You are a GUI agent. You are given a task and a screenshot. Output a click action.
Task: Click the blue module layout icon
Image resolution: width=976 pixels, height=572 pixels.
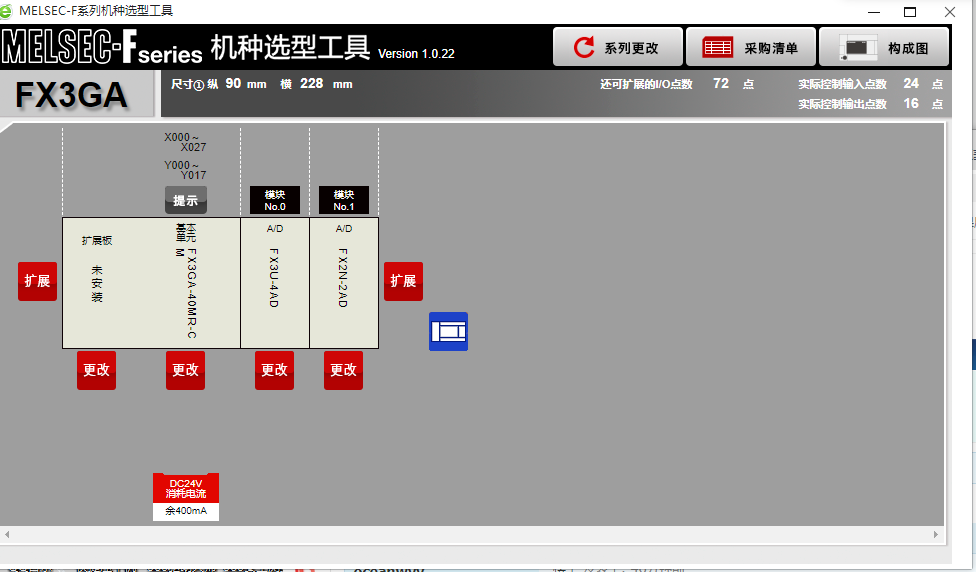pos(448,331)
